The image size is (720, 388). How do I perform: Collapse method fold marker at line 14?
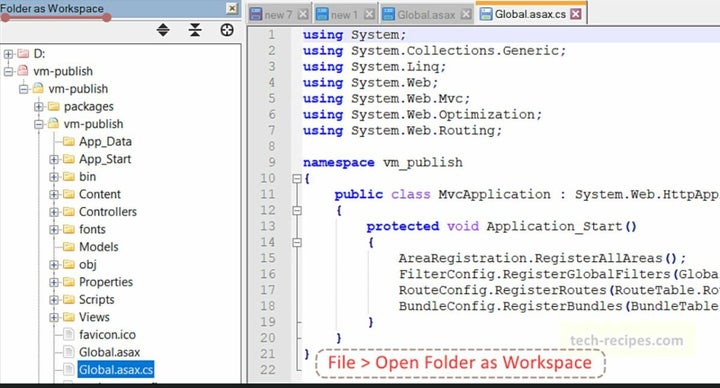point(297,242)
